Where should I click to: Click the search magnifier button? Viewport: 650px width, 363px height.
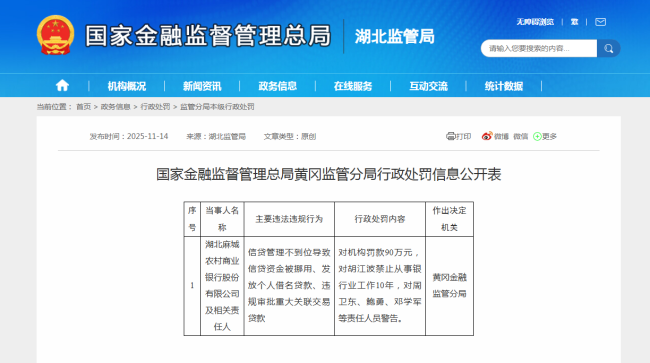(609, 48)
